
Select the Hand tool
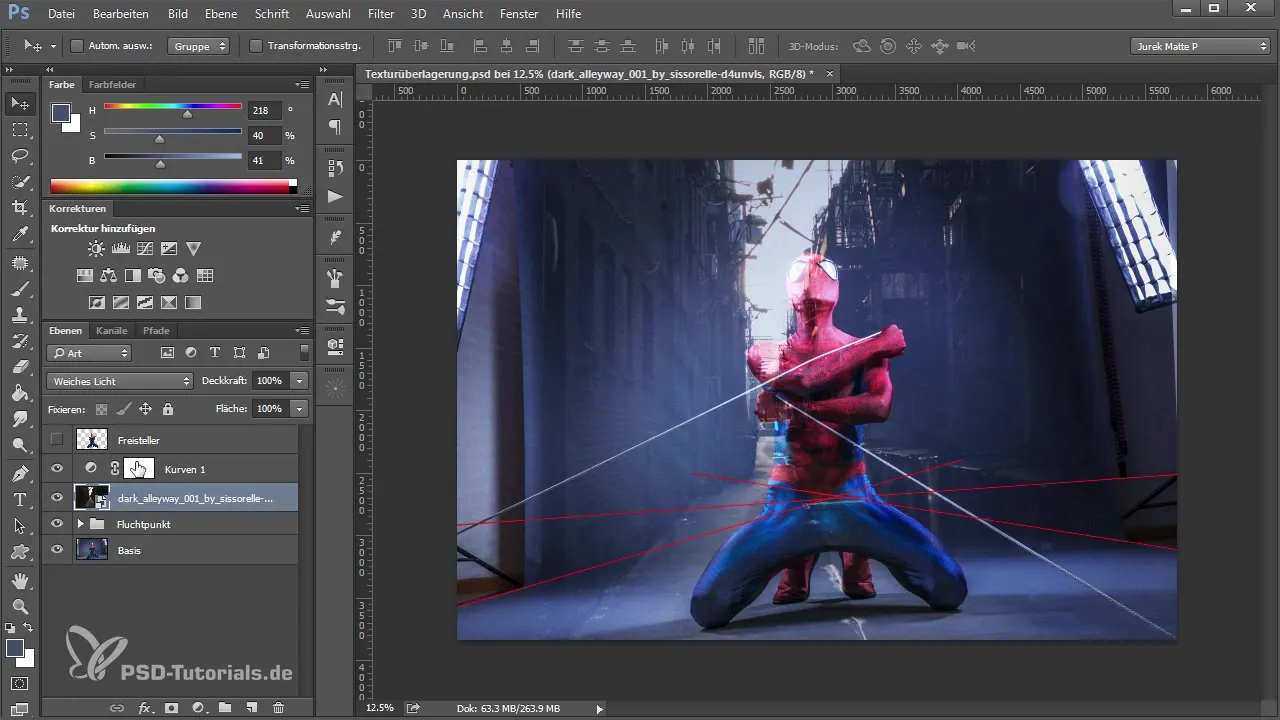click(19, 580)
